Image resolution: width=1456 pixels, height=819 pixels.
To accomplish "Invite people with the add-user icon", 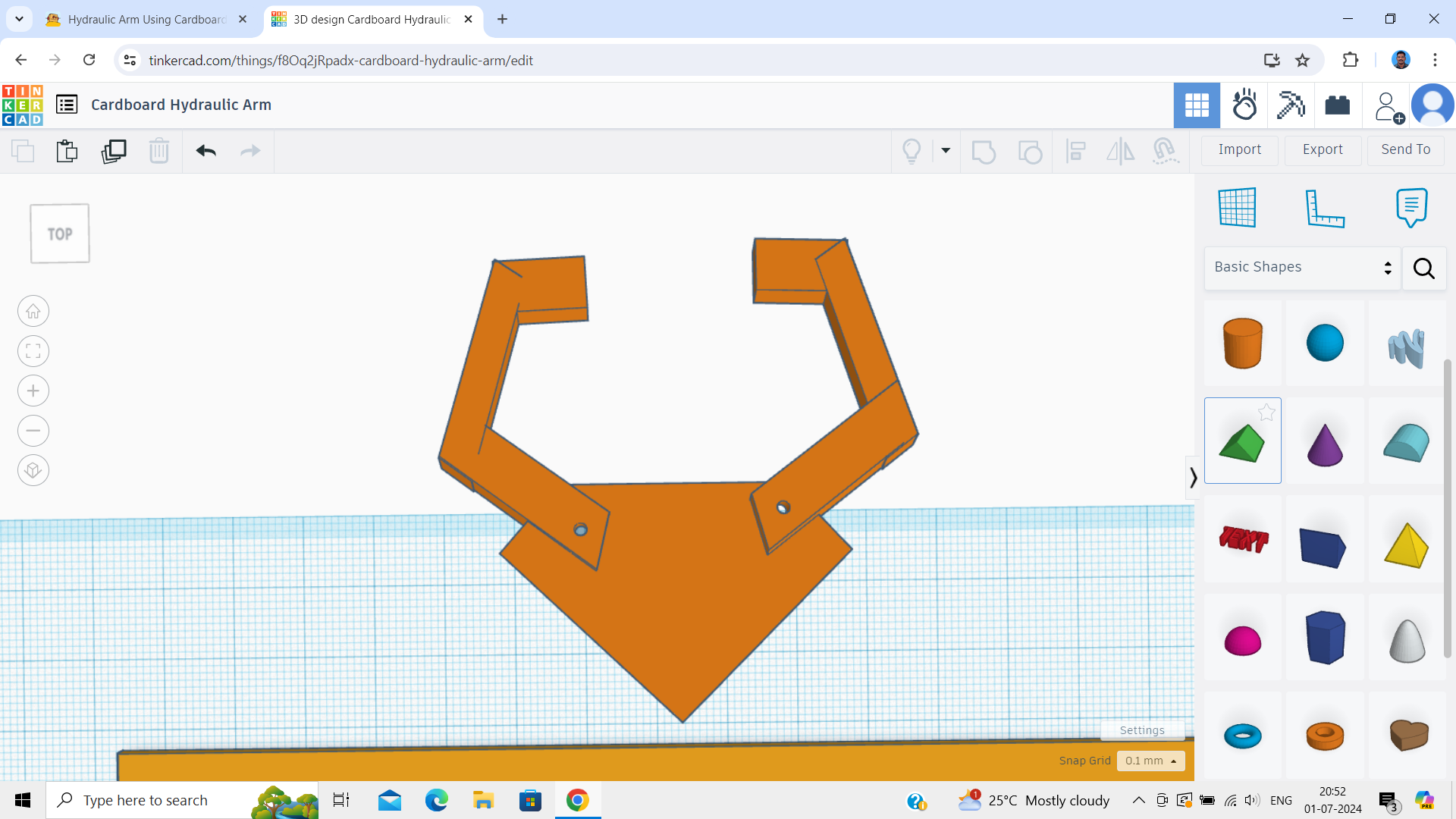I will (x=1389, y=107).
